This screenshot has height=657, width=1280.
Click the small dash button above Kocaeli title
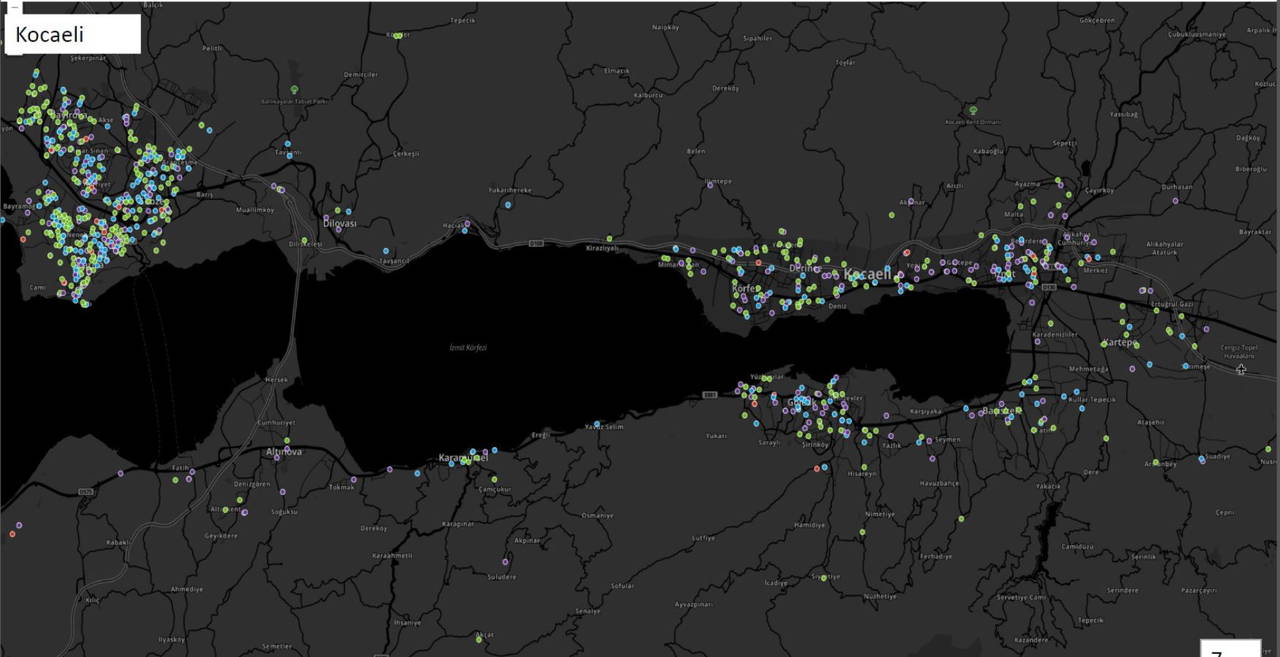point(14,8)
